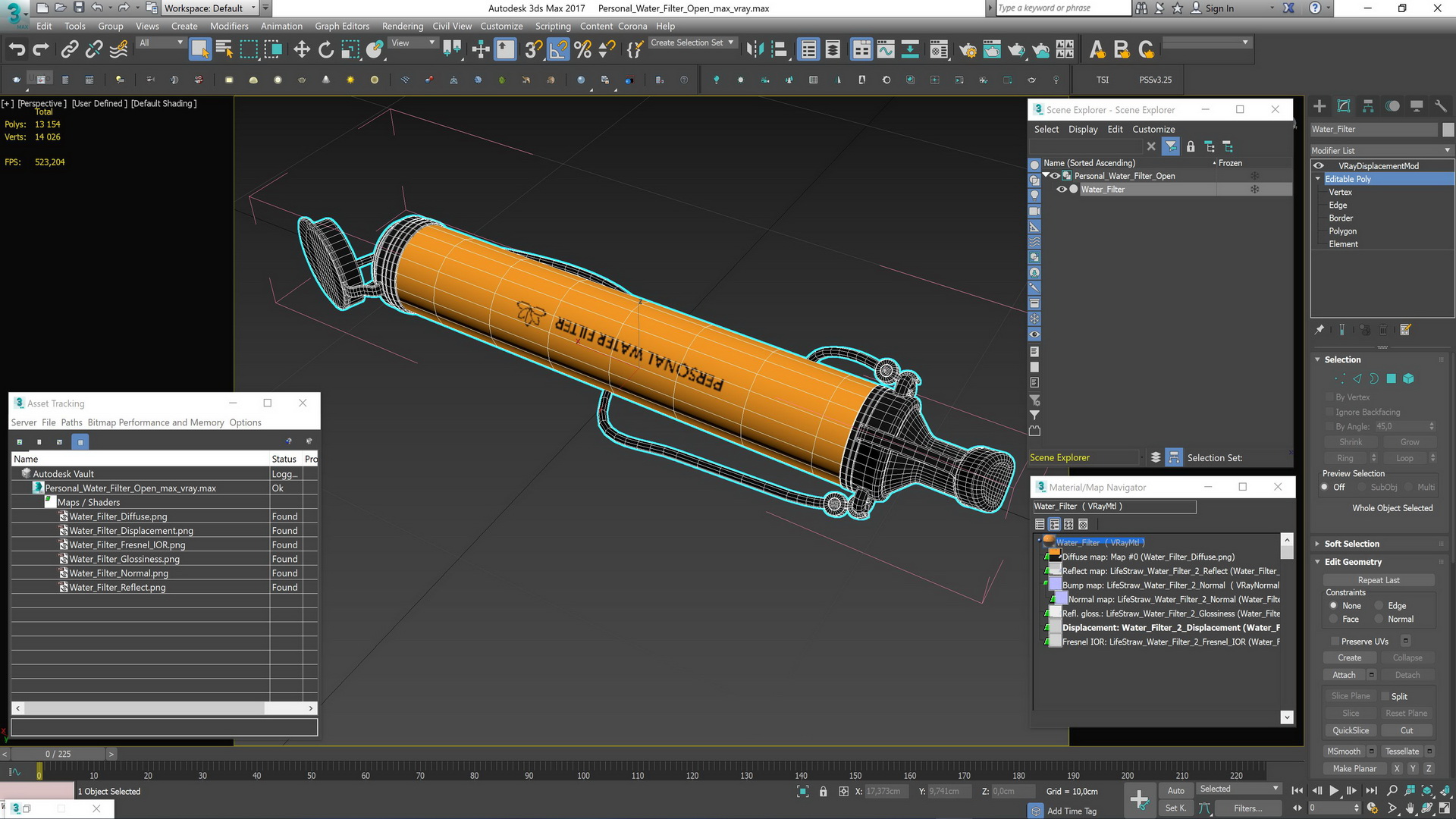1456x819 pixels.
Task: Click the Repeat Last button
Action: tap(1379, 580)
